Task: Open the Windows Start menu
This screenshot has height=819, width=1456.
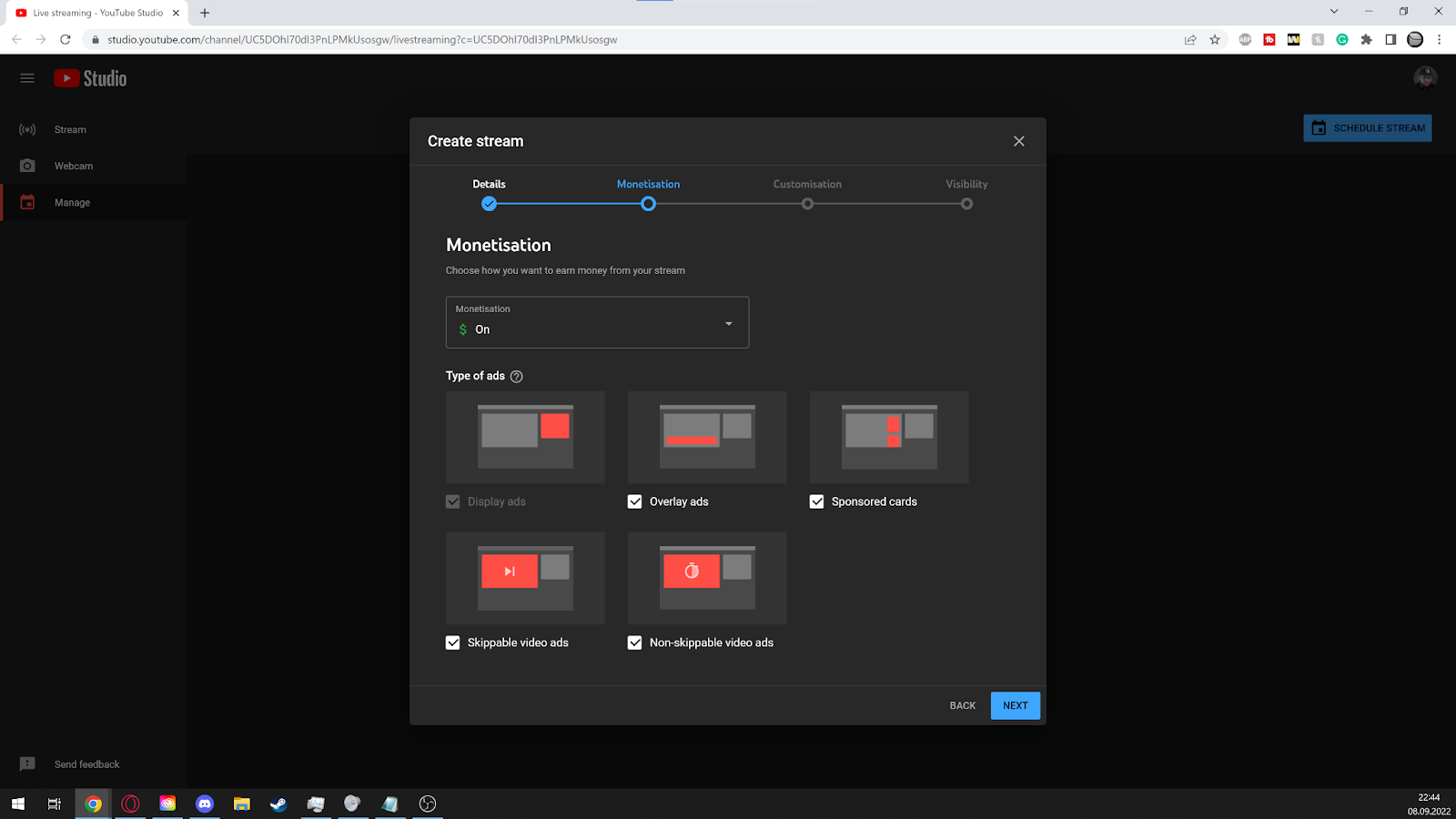Action: pyautogui.click(x=18, y=804)
